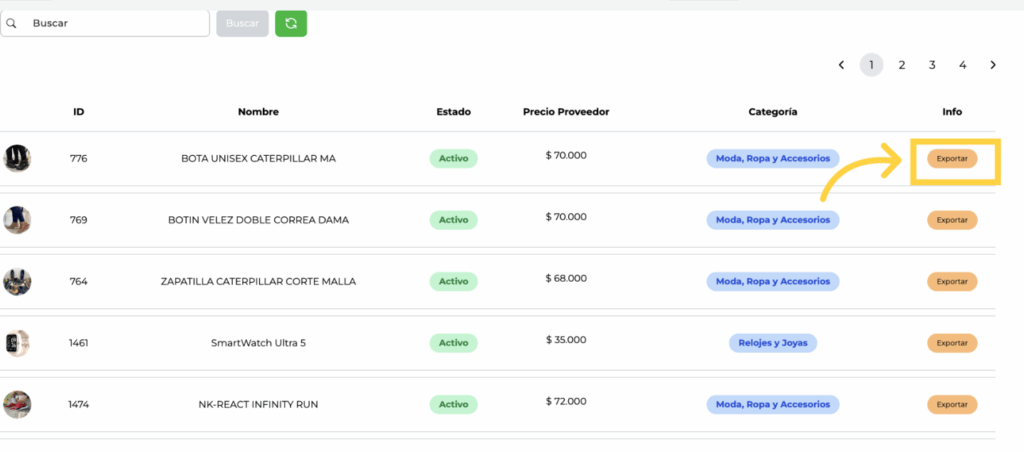
Task: Click the Zapatilla Caterpillar Corte Malla name
Action: coord(258,281)
